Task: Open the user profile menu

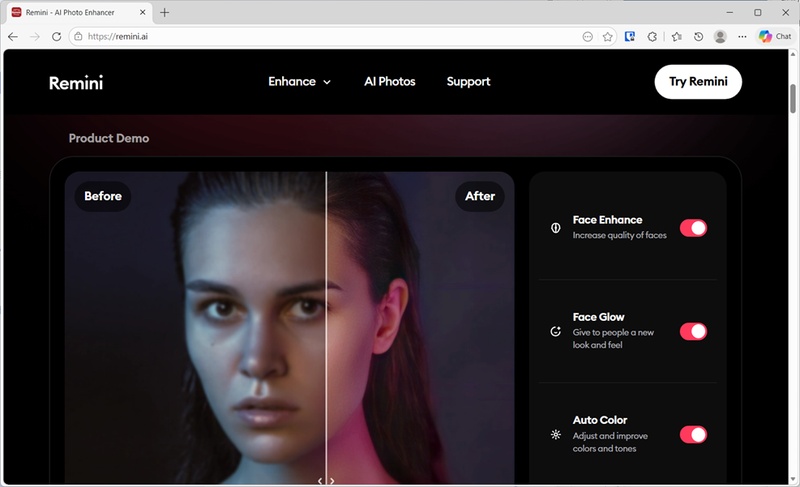Action: 720,36
